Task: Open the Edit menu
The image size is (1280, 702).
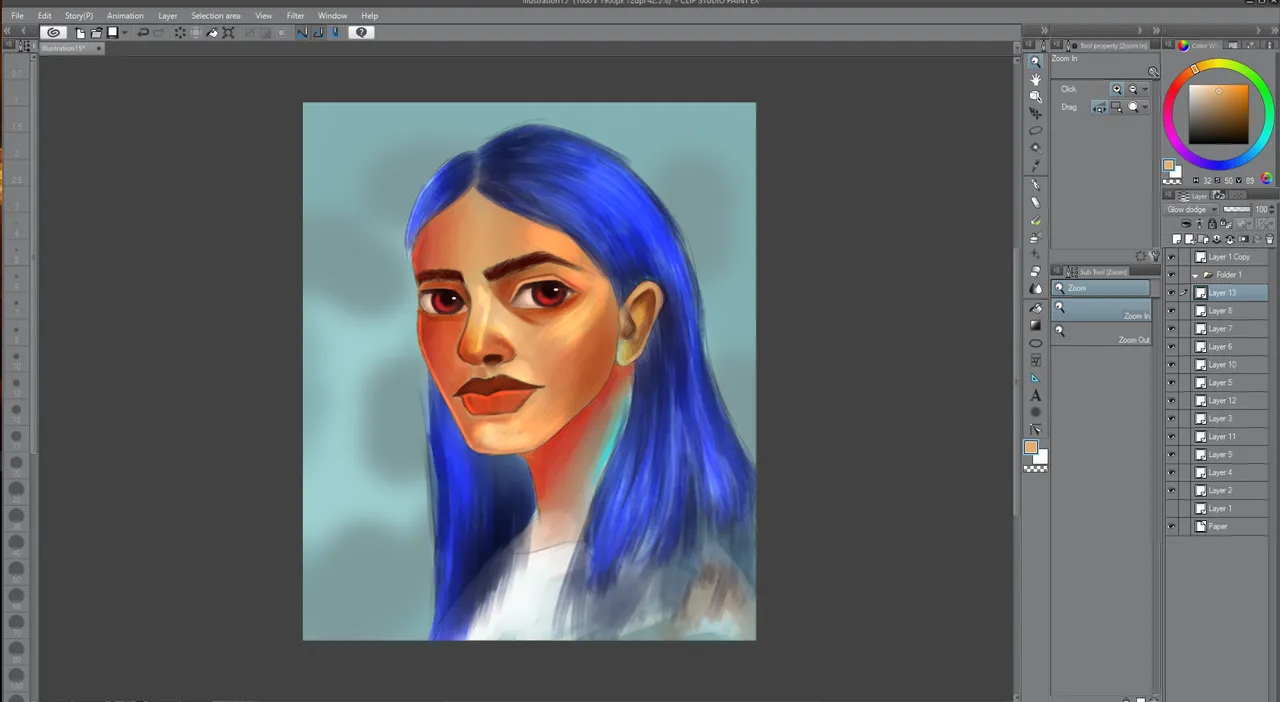Action: click(45, 16)
